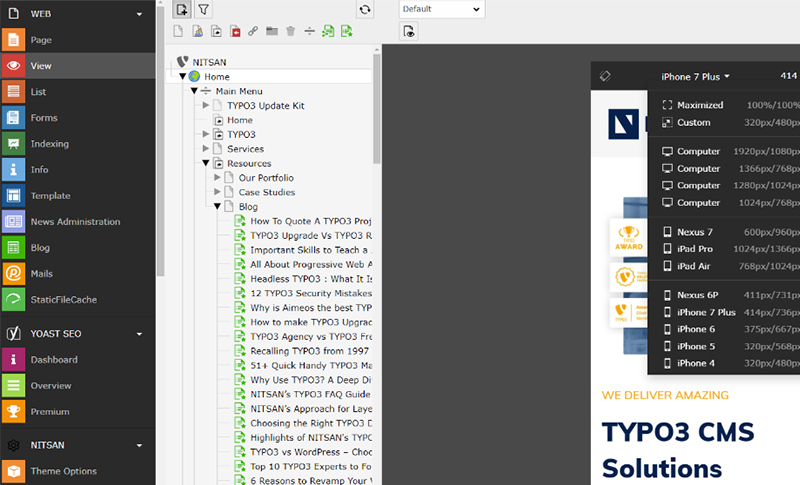This screenshot has height=485, width=800.
Task: Open the Page module
Action: pos(78,40)
